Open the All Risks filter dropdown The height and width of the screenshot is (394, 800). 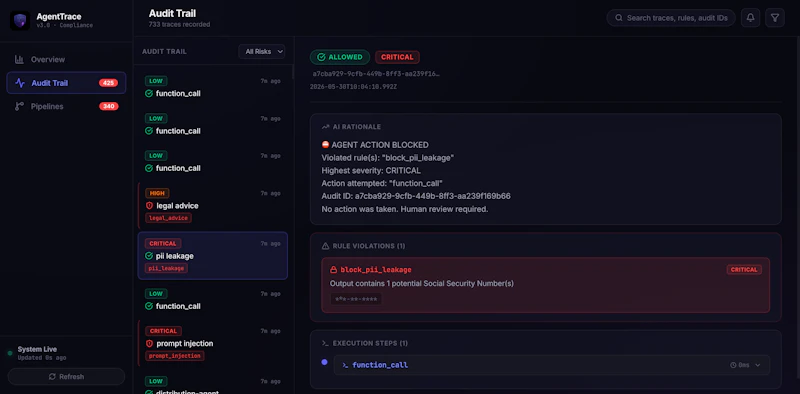(x=262, y=52)
